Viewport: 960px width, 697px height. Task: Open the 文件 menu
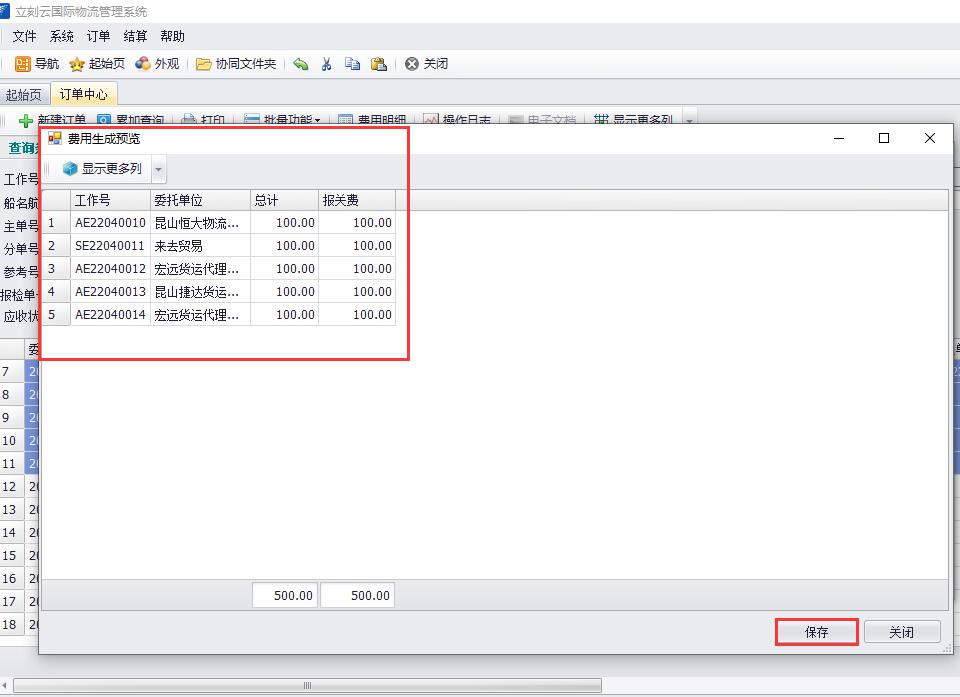(24, 36)
